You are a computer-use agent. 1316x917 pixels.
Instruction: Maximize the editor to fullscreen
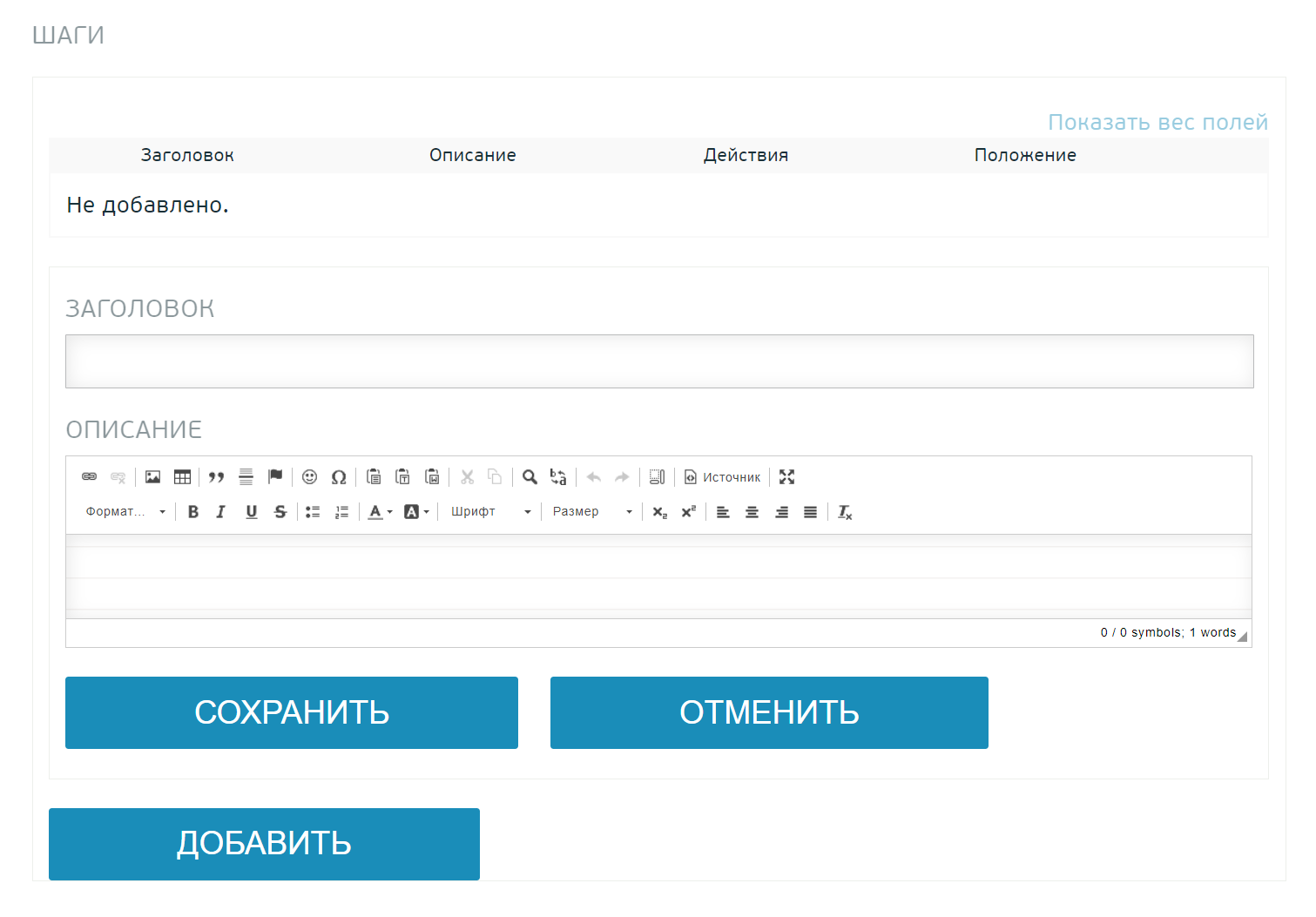787,477
